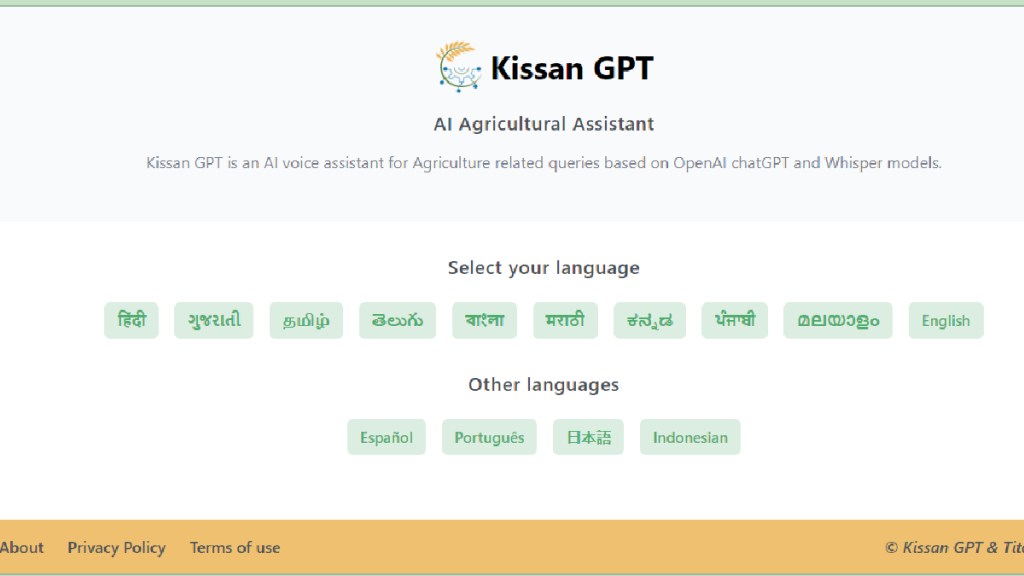Screen dimensions: 1024x576
Task: Choose the English language button
Action: 946,321
